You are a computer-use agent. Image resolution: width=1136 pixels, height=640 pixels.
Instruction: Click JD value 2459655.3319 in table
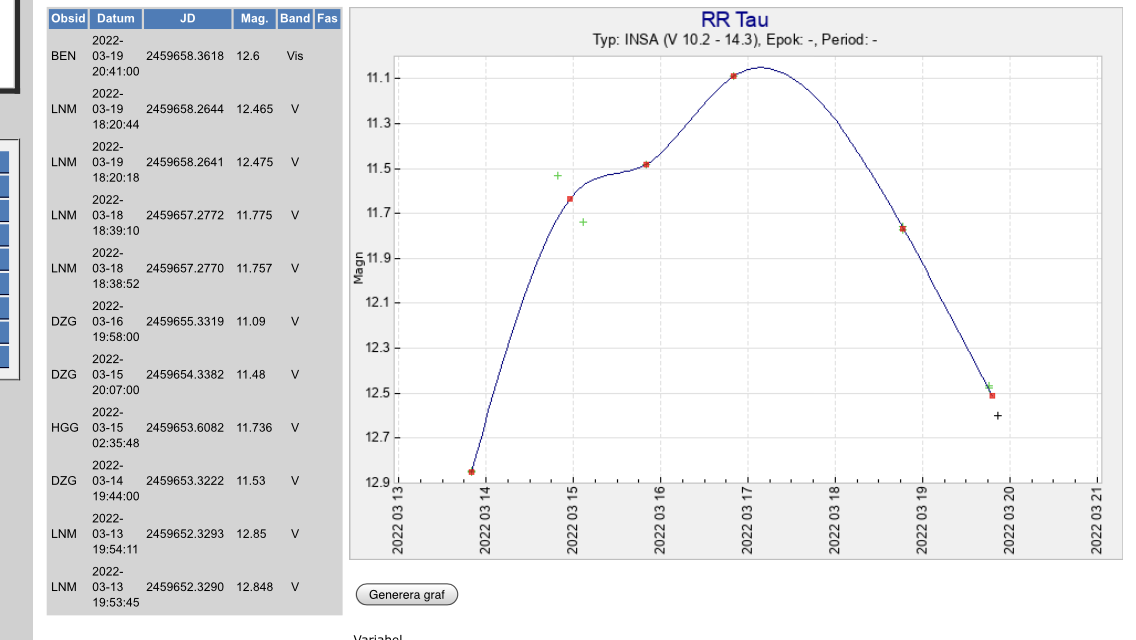click(185, 322)
